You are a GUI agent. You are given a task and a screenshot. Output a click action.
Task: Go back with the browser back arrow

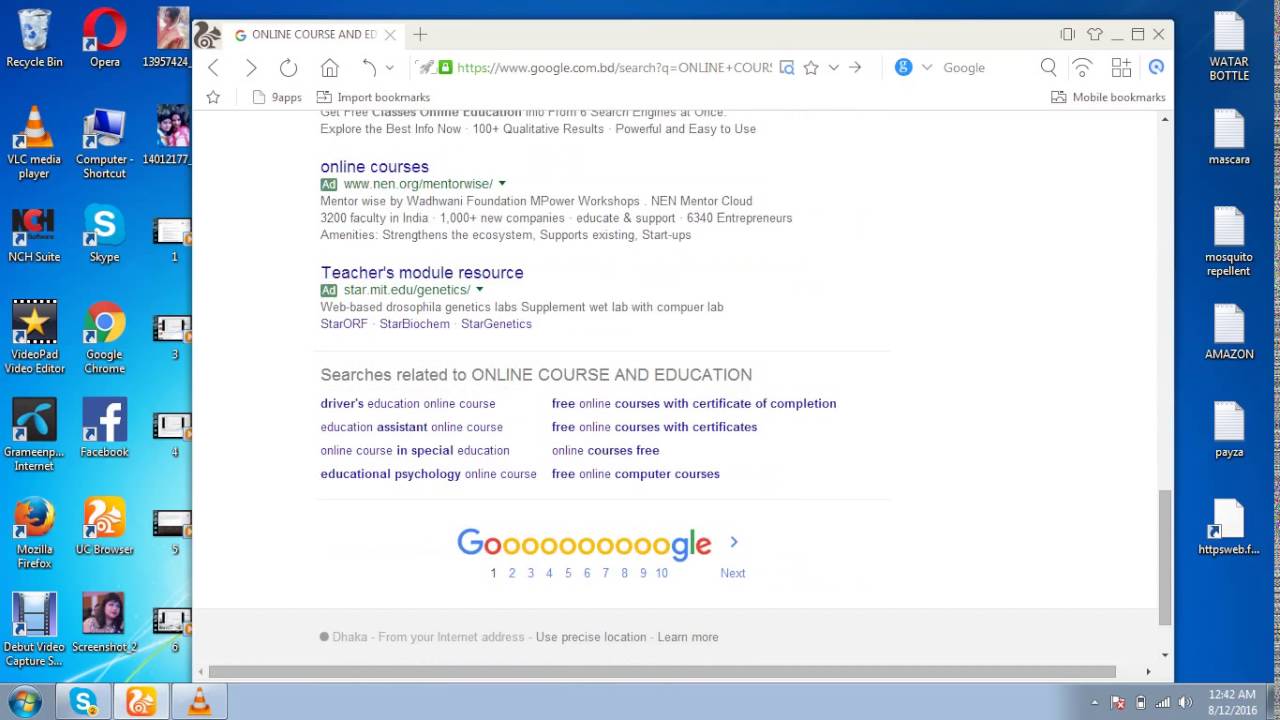point(213,67)
